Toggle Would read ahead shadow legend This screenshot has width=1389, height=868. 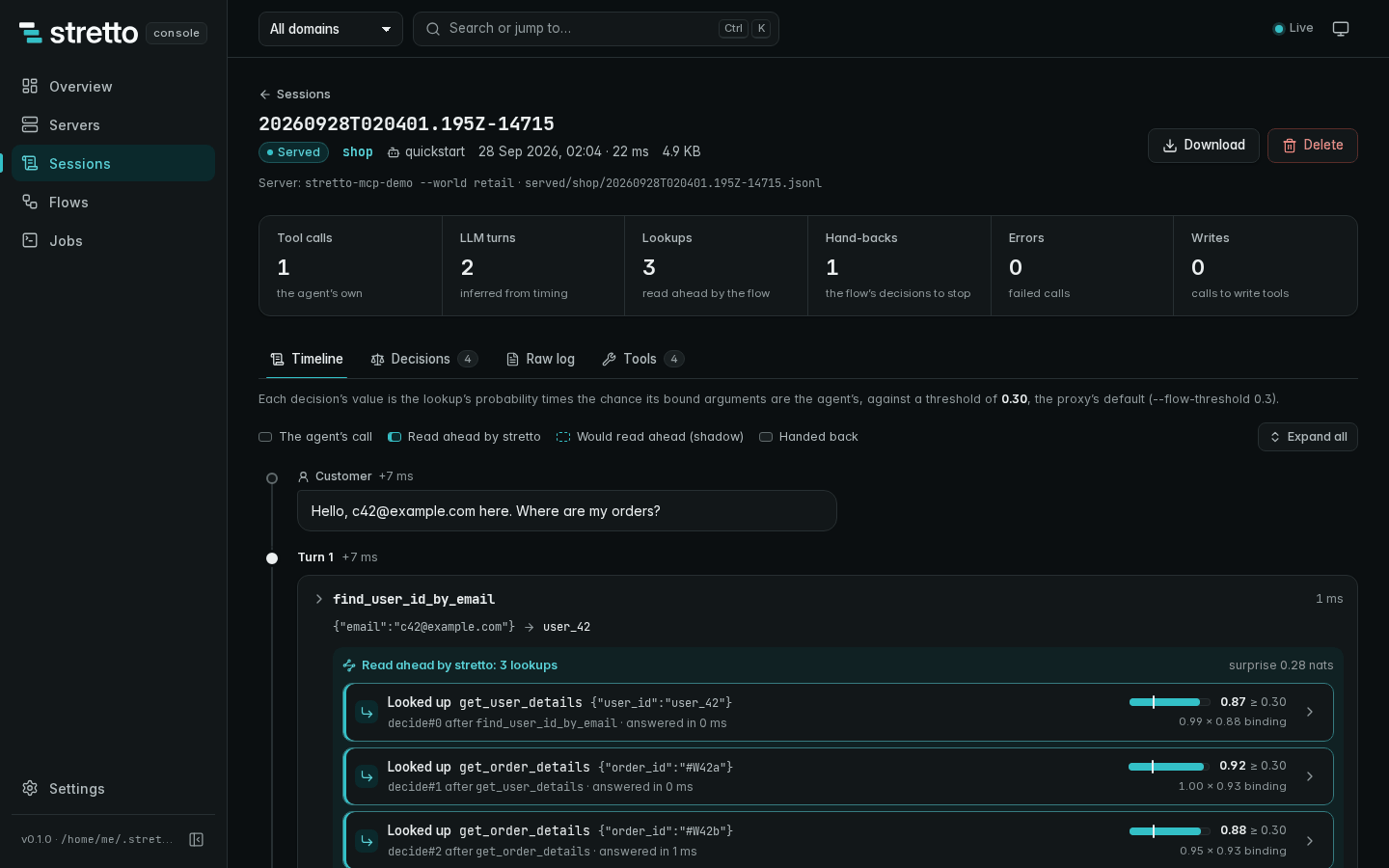[x=650, y=437]
